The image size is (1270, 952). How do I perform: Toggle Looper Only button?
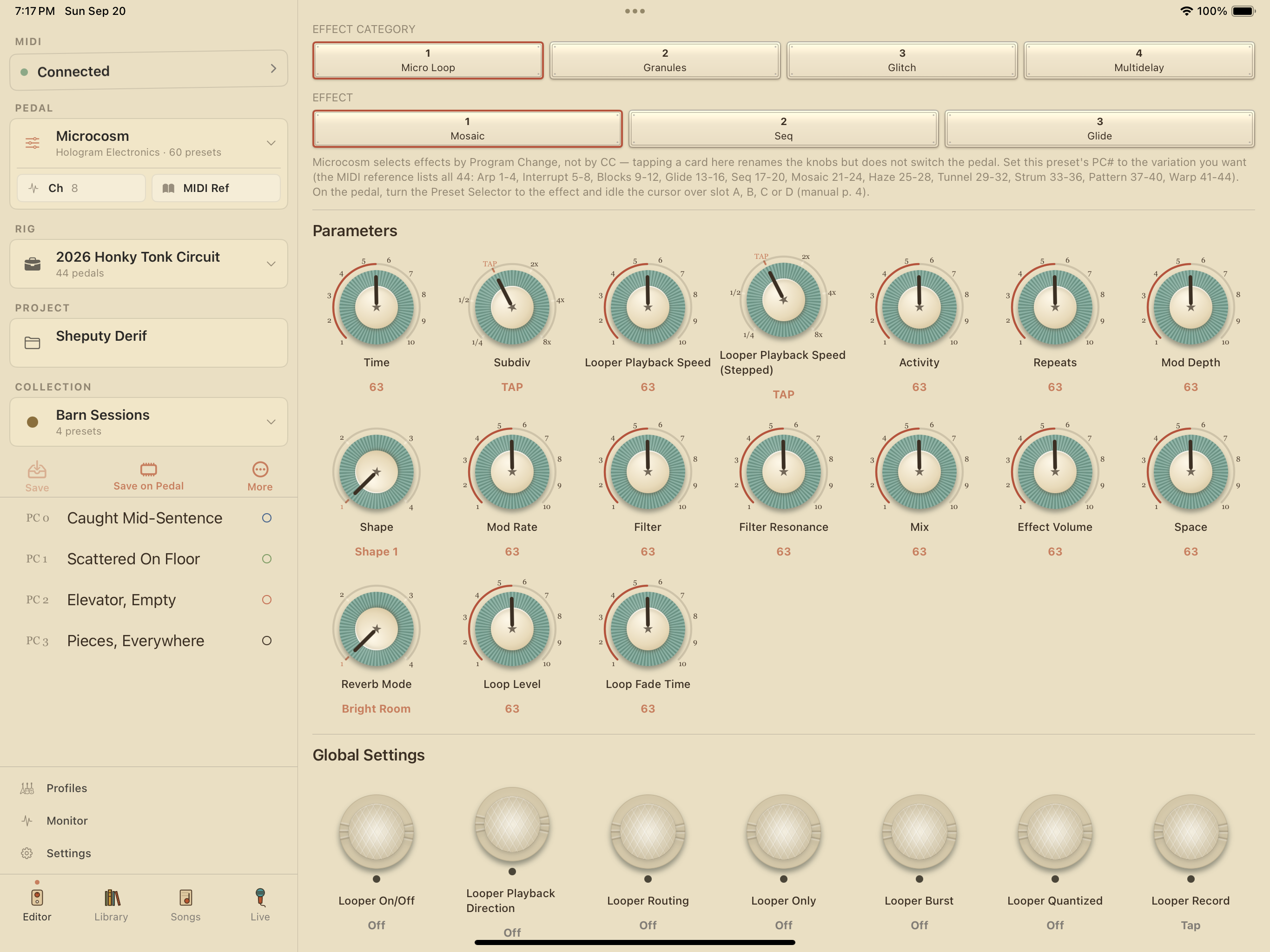pyautogui.click(x=784, y=832)
